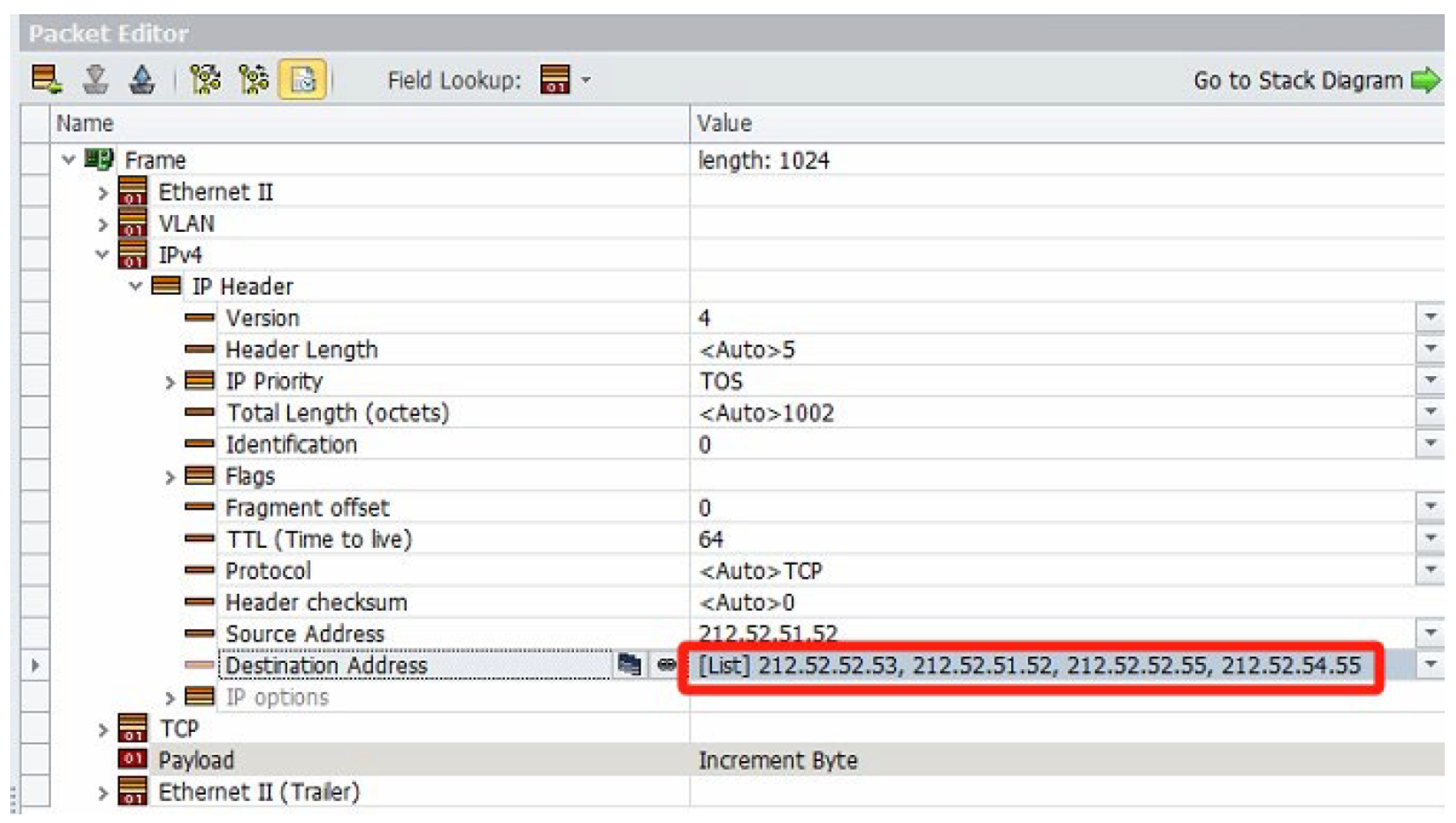This screenshot has height=823, width=1456.
Task: Click the add protocol header toolbar icon
Action: [x=46, y=79]
